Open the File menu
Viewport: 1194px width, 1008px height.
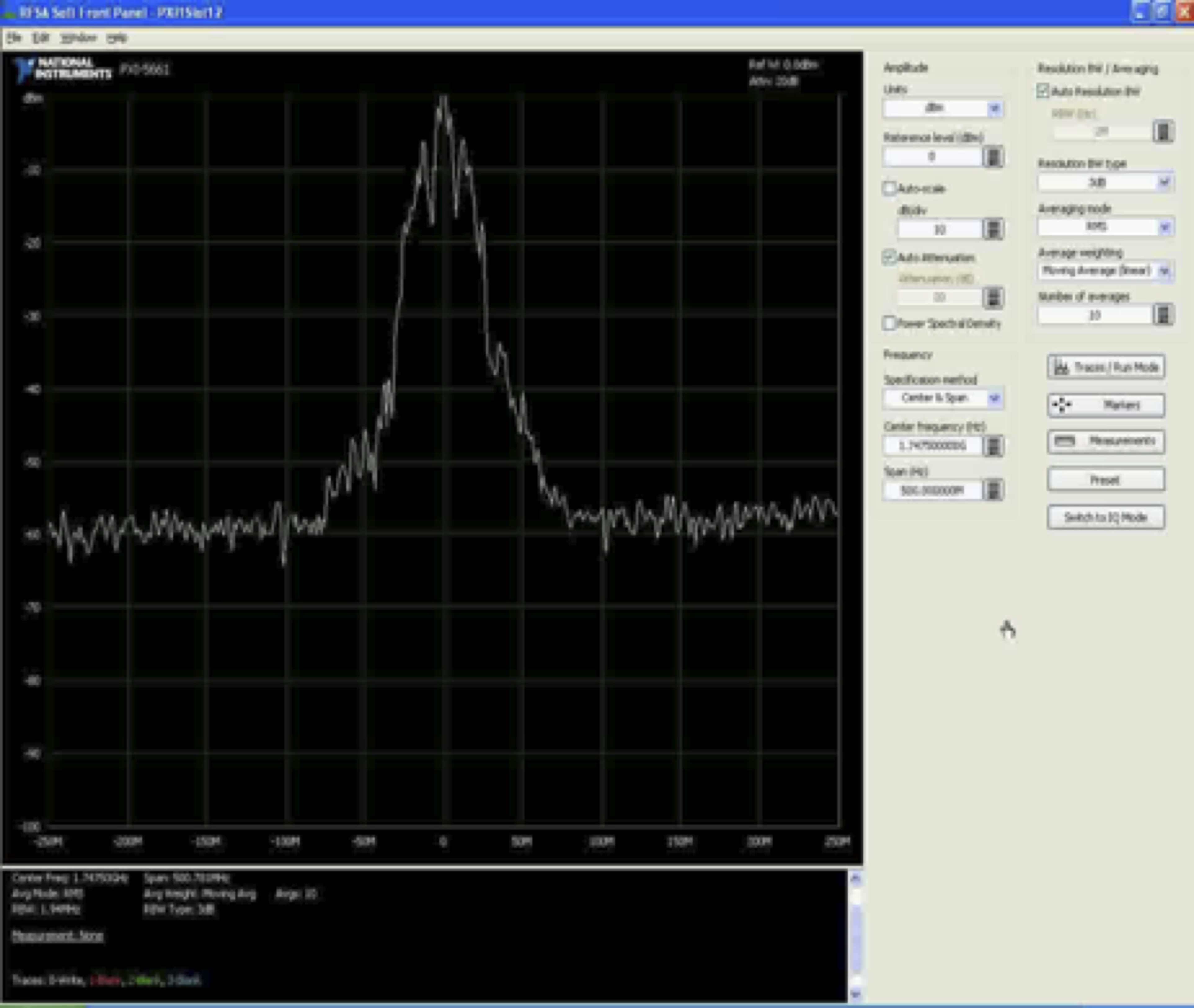[x=14, y=38]
